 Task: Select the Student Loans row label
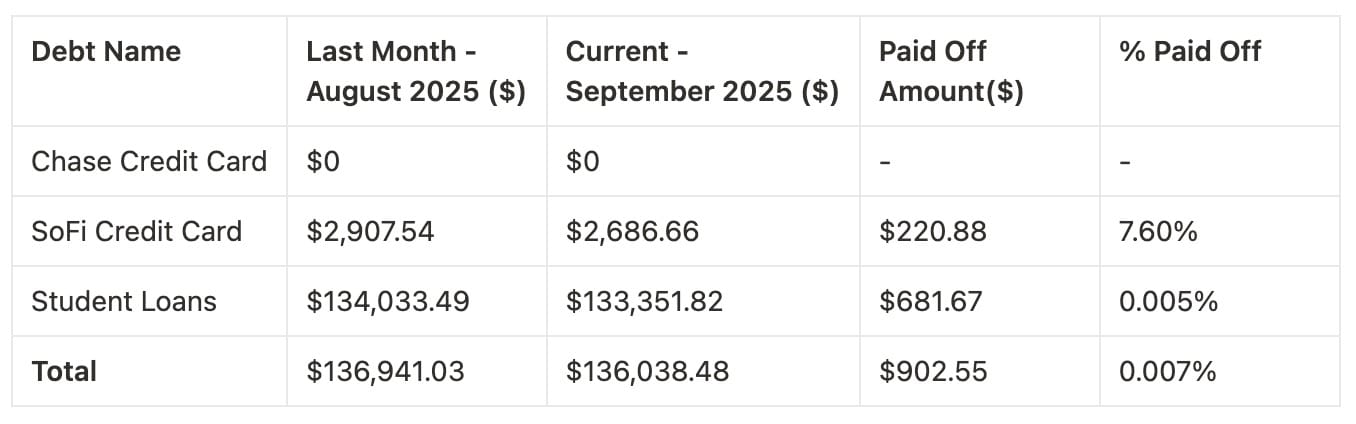124,301
